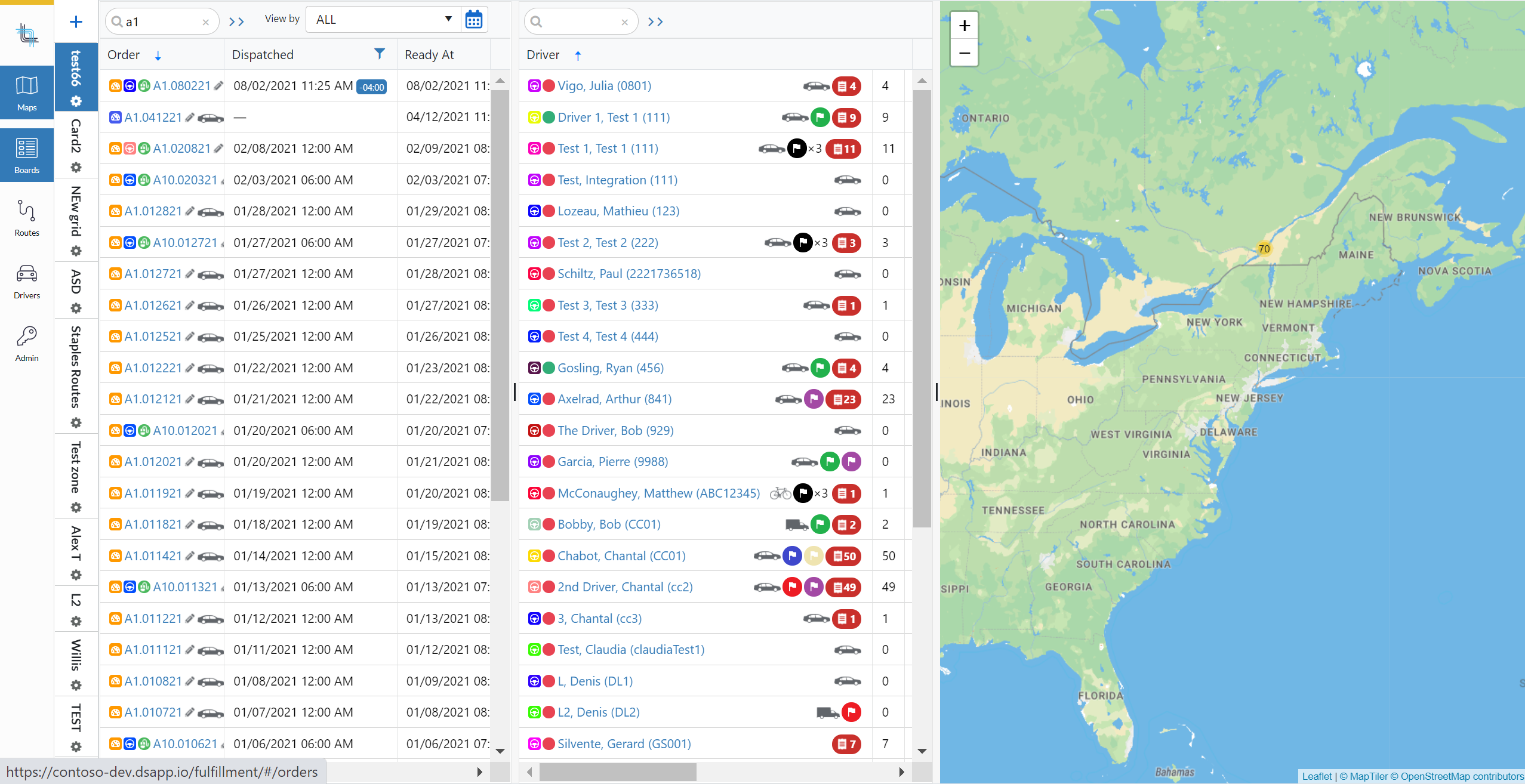Expand the order panel with the double chevrons
Image resolution: width=1525 pixels, height=784 pixels.
pos(236,21)
